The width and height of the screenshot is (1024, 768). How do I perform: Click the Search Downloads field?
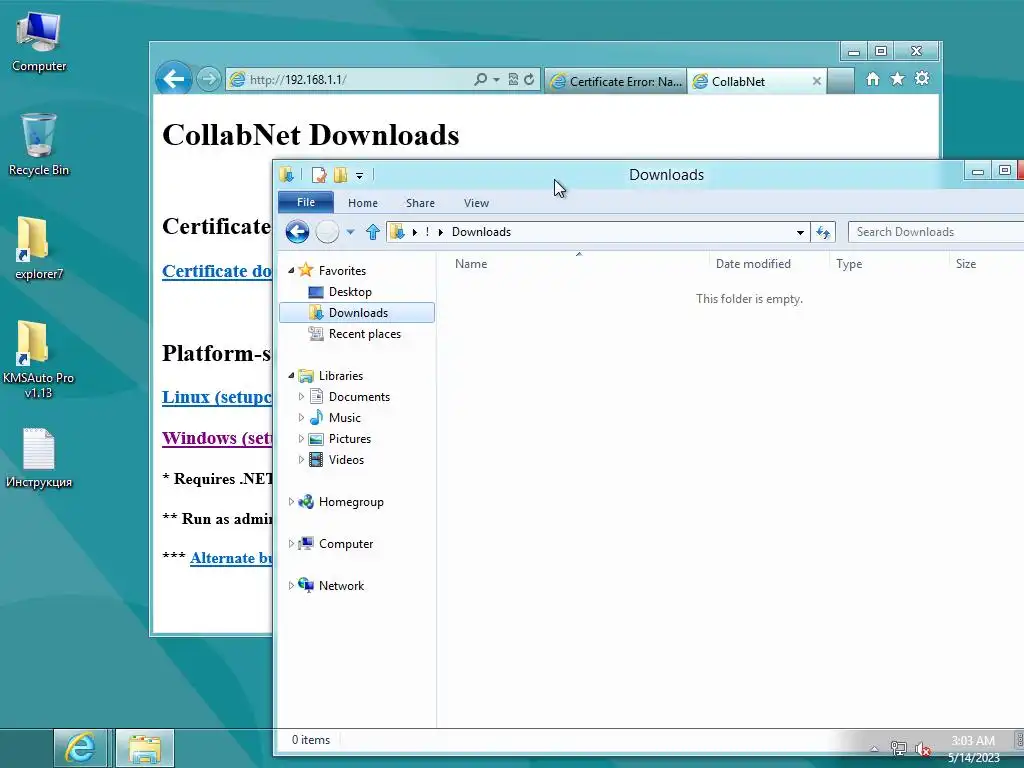pyautogui.click(x=937, y=232)
